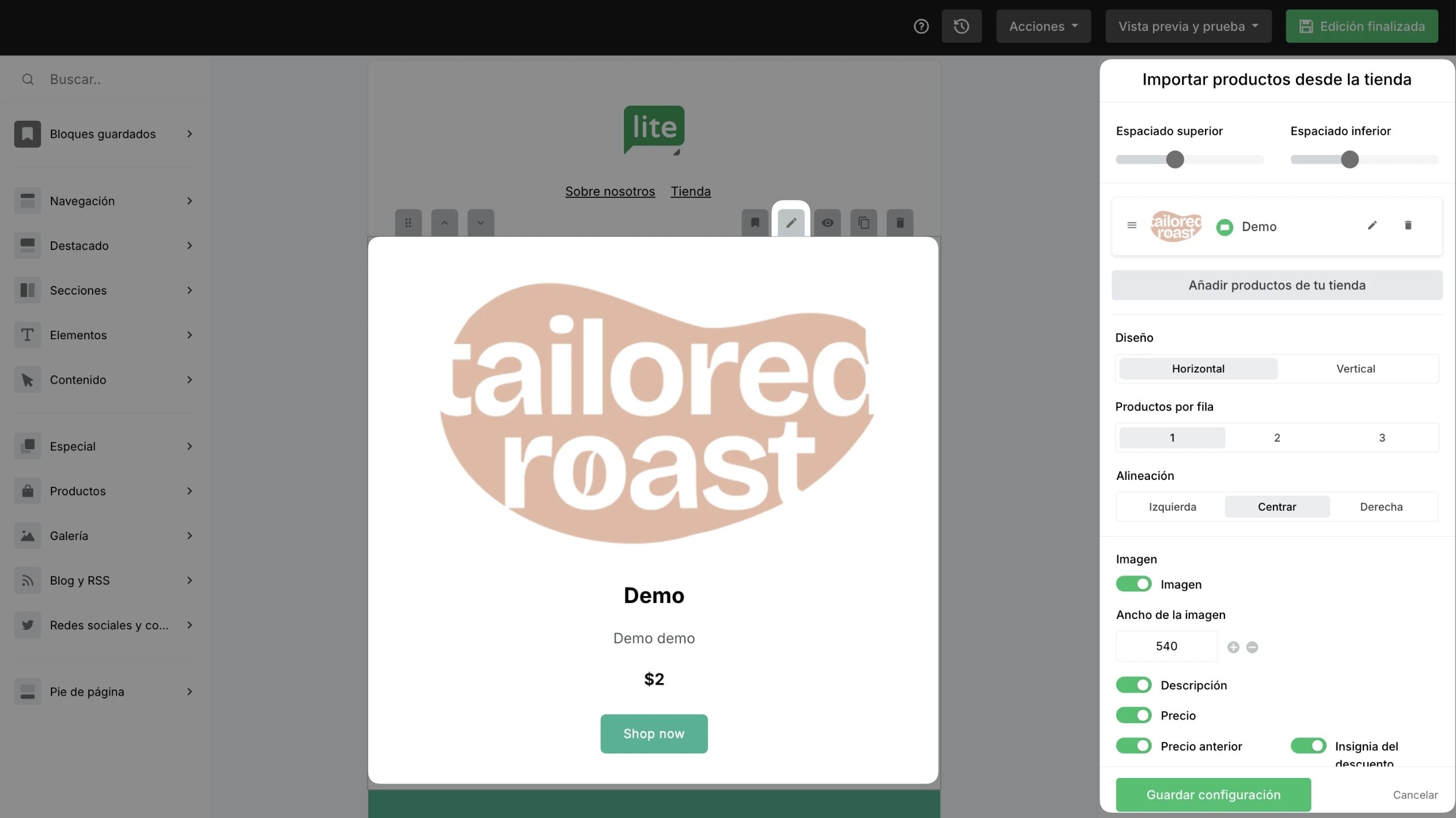Open the version history clock icon
This screenshot has width=1456, height=818.
(961, 26)
